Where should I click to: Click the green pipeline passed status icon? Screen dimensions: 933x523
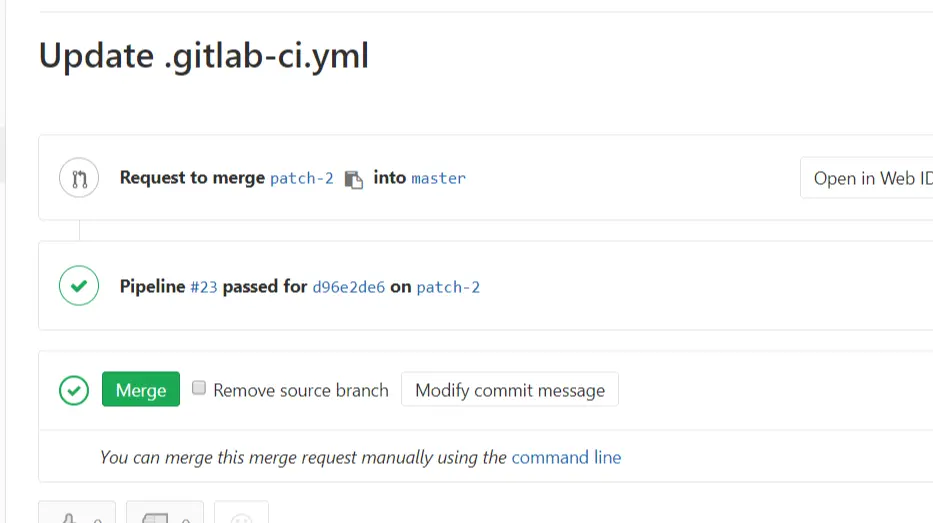pos(79,286)
